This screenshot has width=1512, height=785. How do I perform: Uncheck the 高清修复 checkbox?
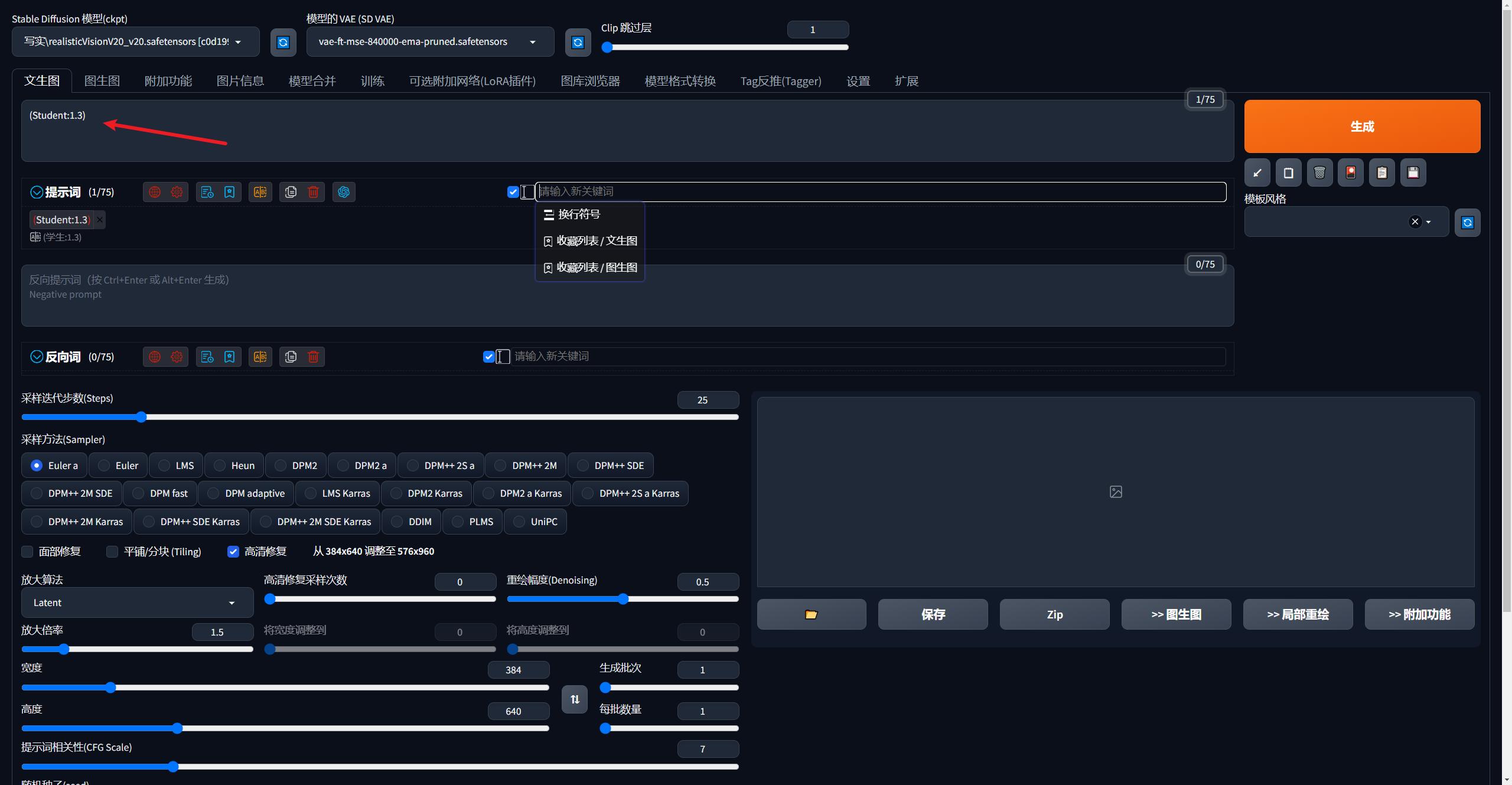(233, 551)
